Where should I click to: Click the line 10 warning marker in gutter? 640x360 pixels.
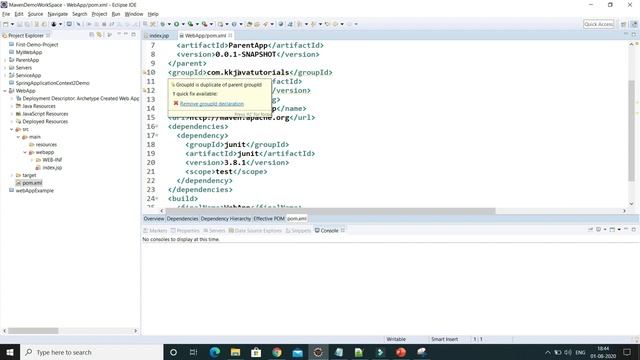144,73
